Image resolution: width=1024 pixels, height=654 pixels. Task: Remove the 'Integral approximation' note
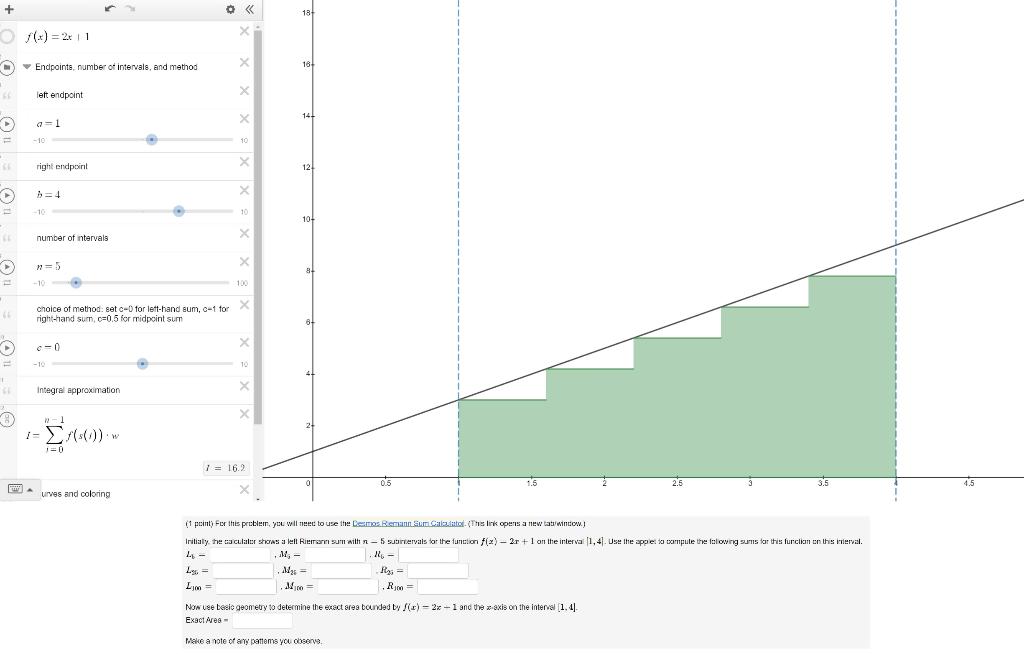pyautogui.click(x=244, y=385)
